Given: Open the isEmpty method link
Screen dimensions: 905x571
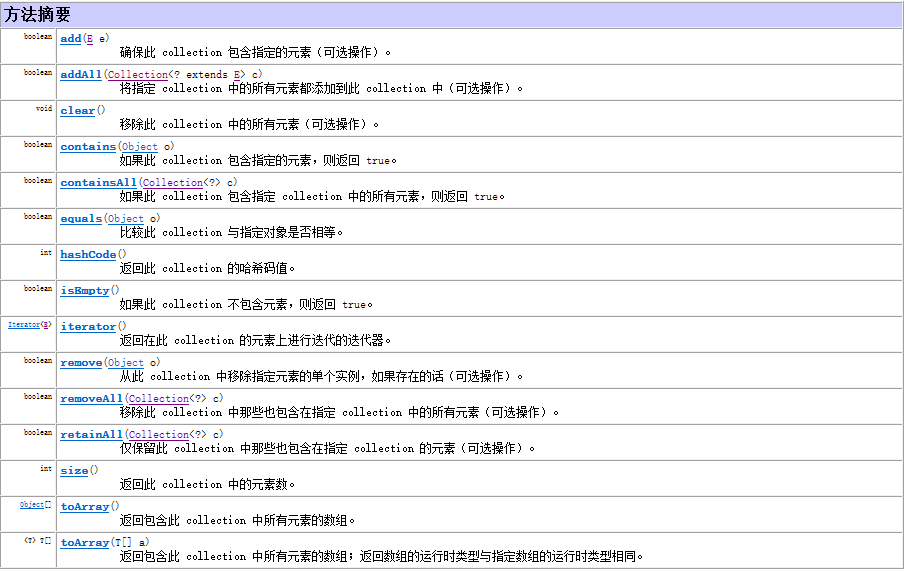Looking at the screenshot, I should click(x=84, y=290).
